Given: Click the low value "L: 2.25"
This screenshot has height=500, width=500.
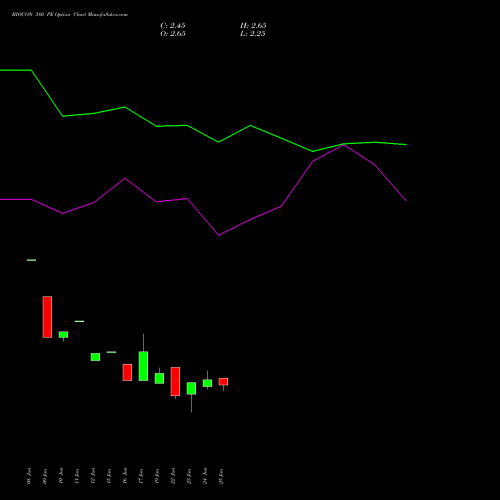Looking at the screenshot, I should (253, 34).
